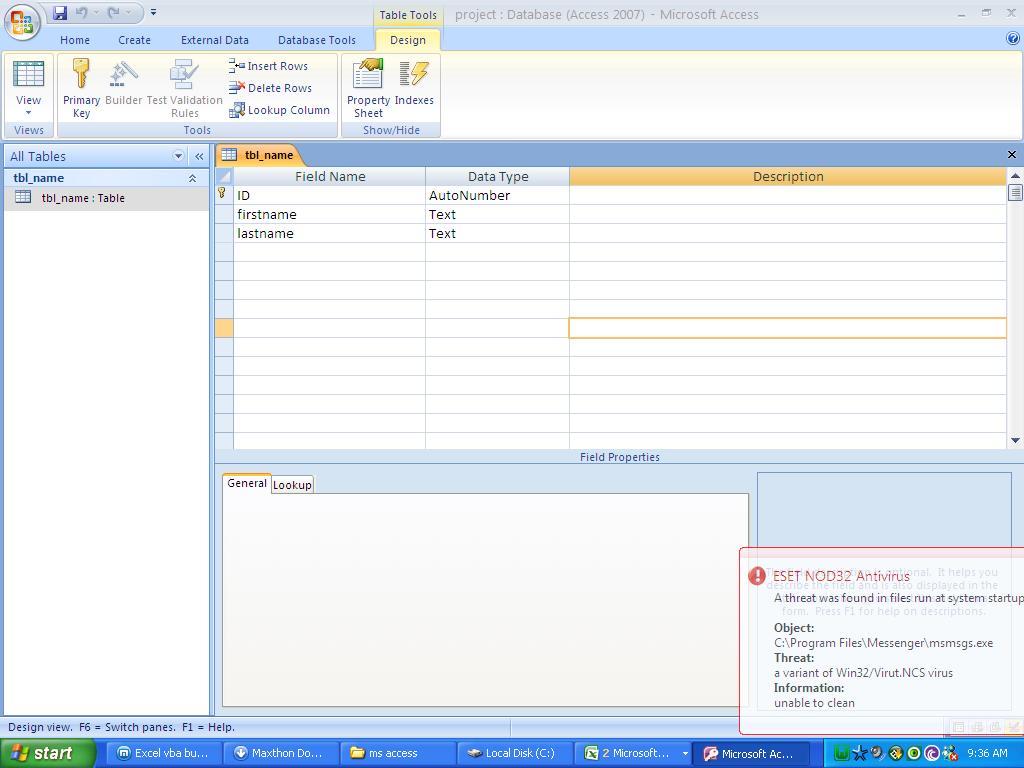This screenshot has height=768, width=1024.
Task: Click the blue star tray icon
Action: [860, 753]
